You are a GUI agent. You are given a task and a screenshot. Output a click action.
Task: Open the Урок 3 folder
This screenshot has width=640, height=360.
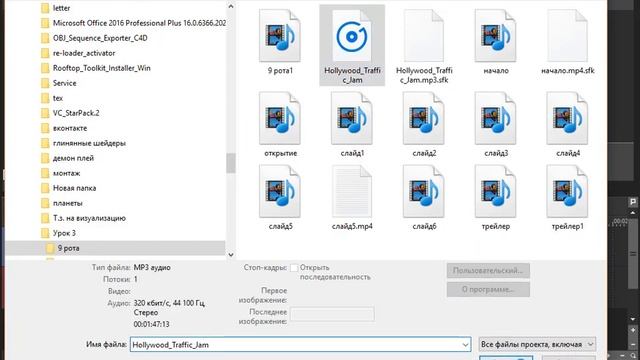point(58,233)
